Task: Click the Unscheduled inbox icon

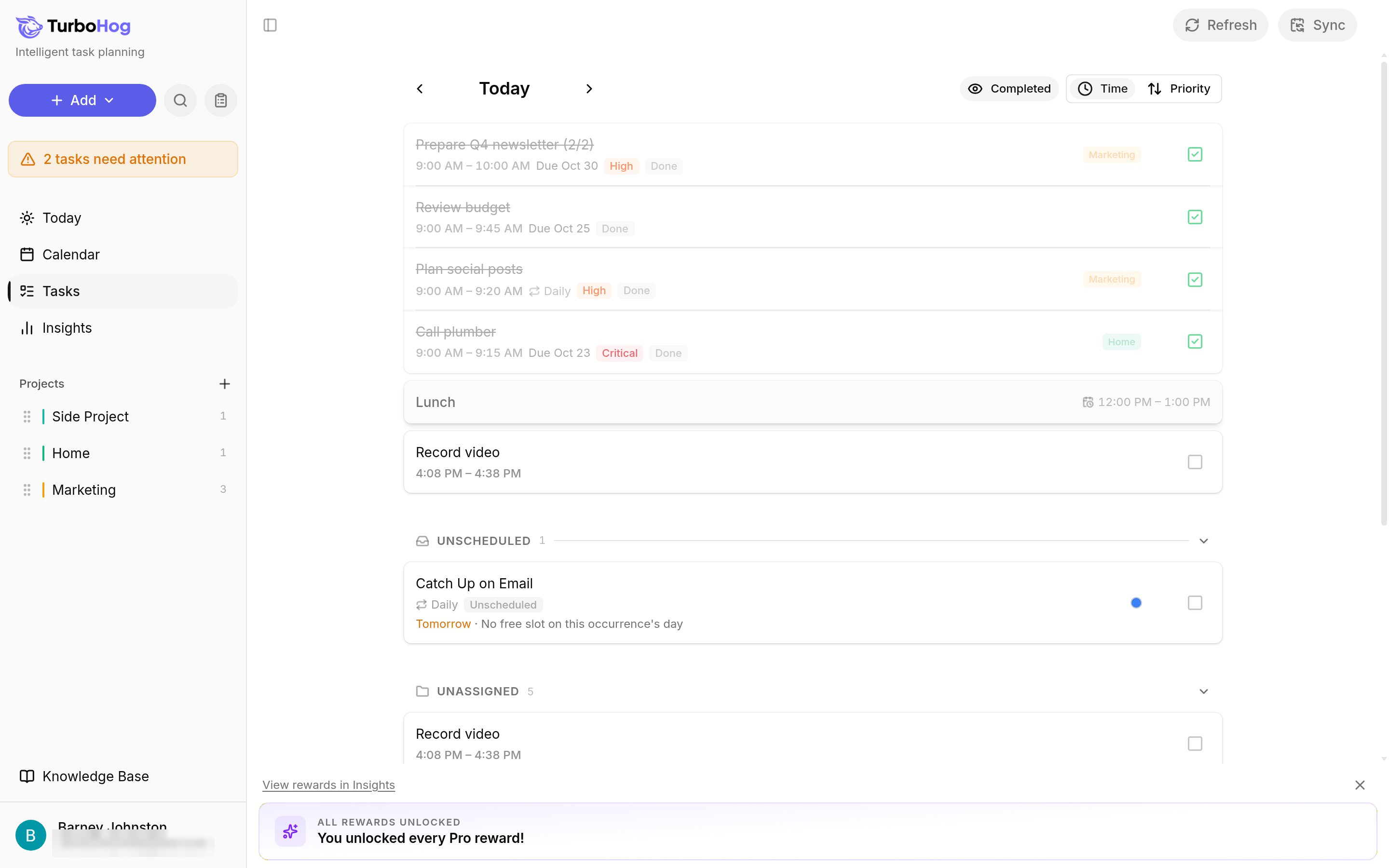Action: pos(422,541)
